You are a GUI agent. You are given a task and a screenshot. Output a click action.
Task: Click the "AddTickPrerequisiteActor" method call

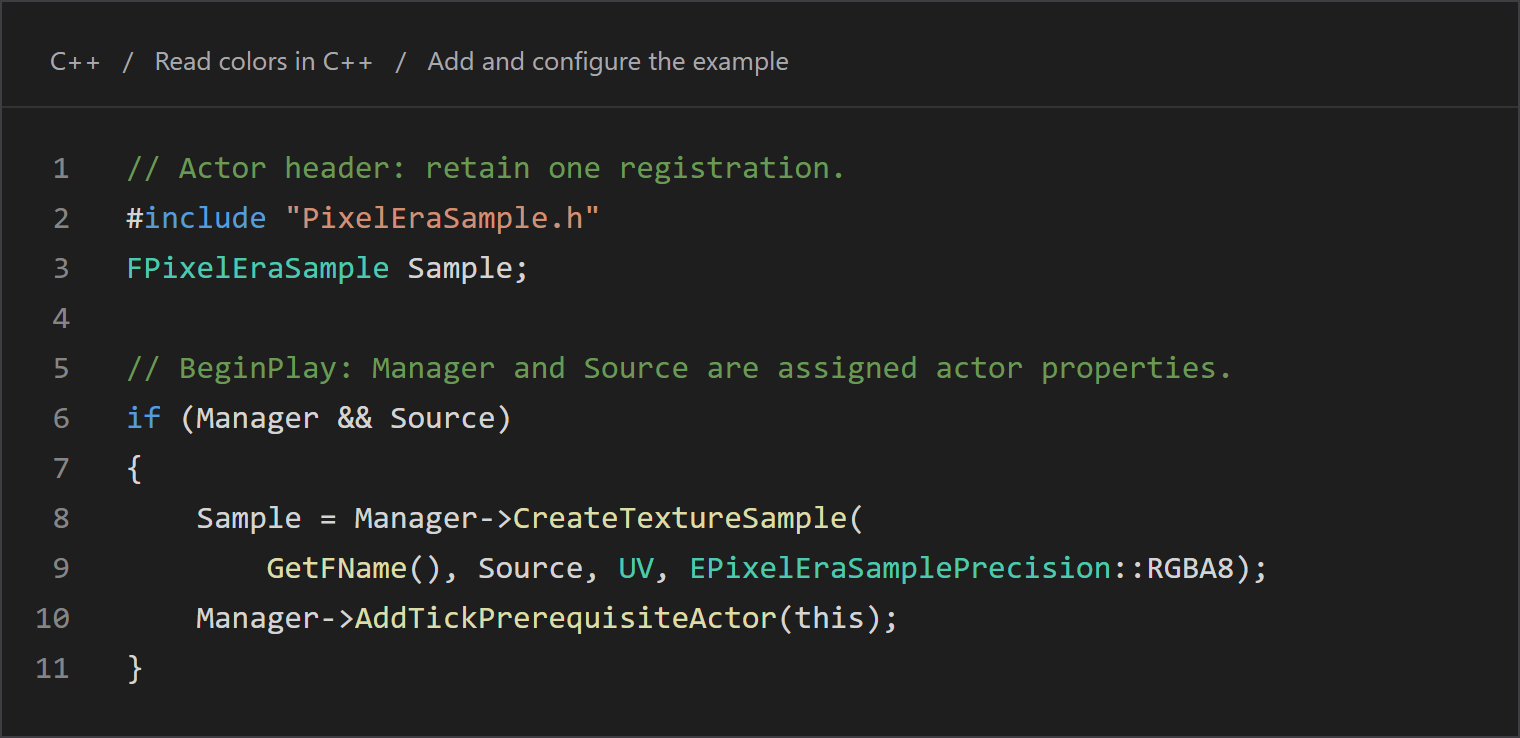point(566,618)
